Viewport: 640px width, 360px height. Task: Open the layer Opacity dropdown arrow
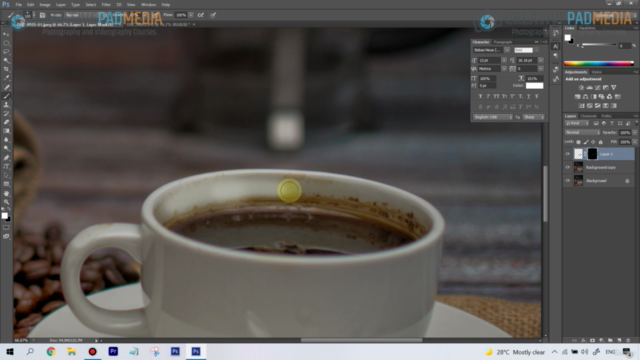[x=635, y=133]
